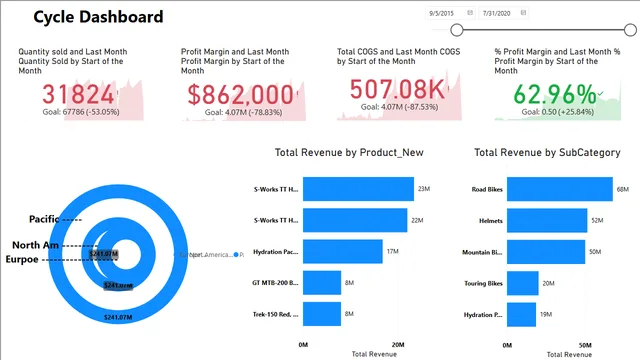Click the 'Total Revenue by SubCategory' chart title
This screenshot has width=640, height=360.
(547, 153)
